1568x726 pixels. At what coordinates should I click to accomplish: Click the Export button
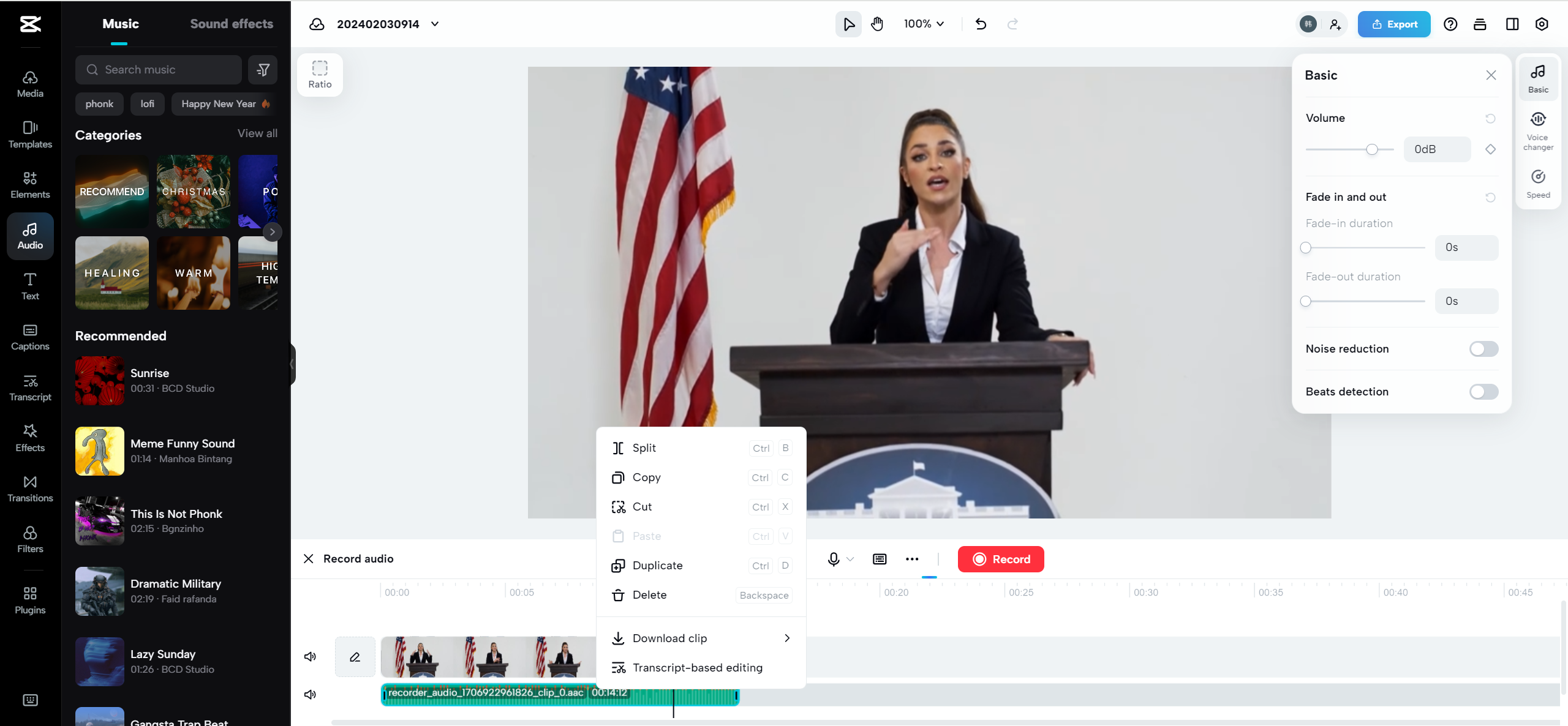tap(1393, 24)
